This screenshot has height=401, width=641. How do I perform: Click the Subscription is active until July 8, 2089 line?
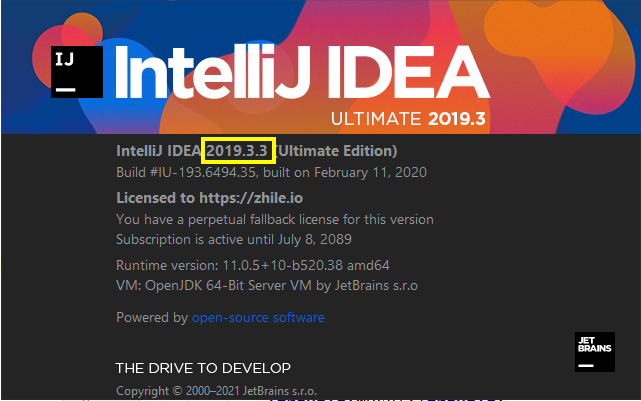(234, 240)
